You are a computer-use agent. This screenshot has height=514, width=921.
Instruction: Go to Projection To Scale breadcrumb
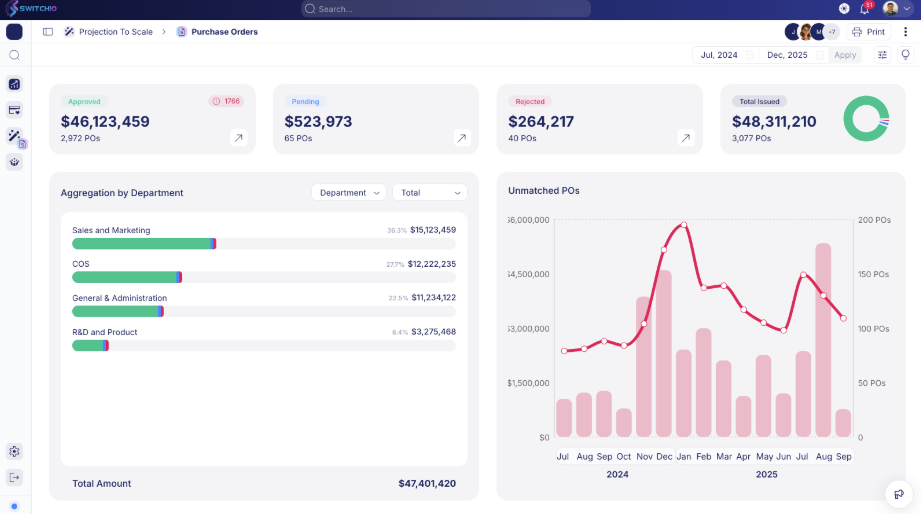pyautogui.click(x=115, y=32)
